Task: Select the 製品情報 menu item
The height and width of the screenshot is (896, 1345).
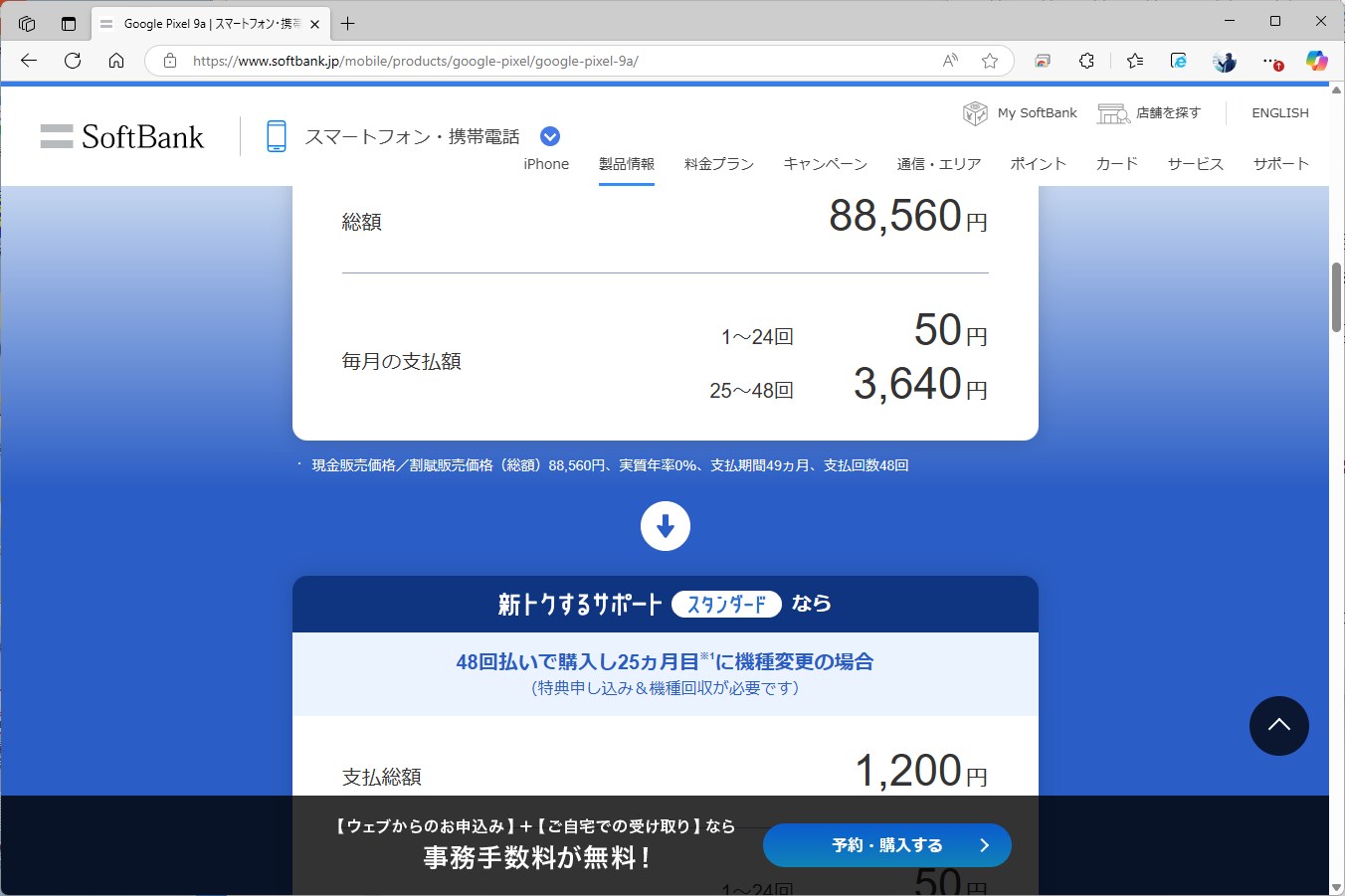Action: coord(627,164)
